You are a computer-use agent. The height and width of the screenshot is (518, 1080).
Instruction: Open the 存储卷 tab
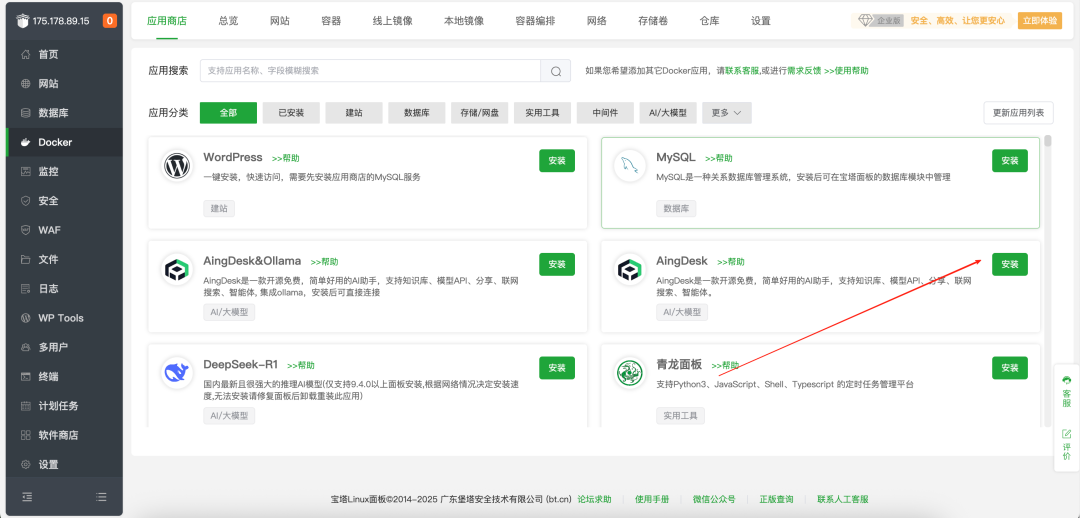tap(654, 21)
